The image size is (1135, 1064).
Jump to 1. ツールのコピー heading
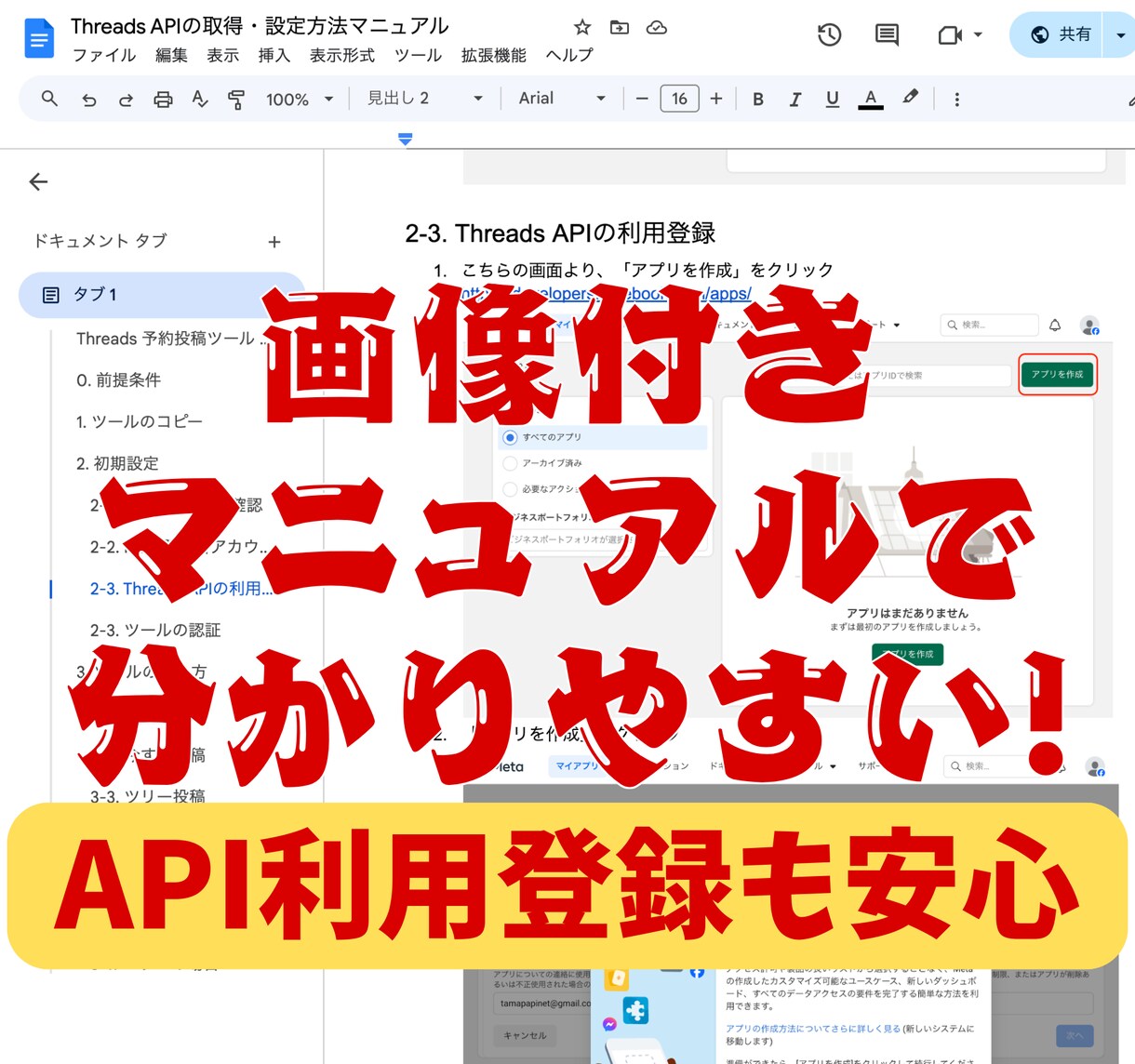click(140, 421)
